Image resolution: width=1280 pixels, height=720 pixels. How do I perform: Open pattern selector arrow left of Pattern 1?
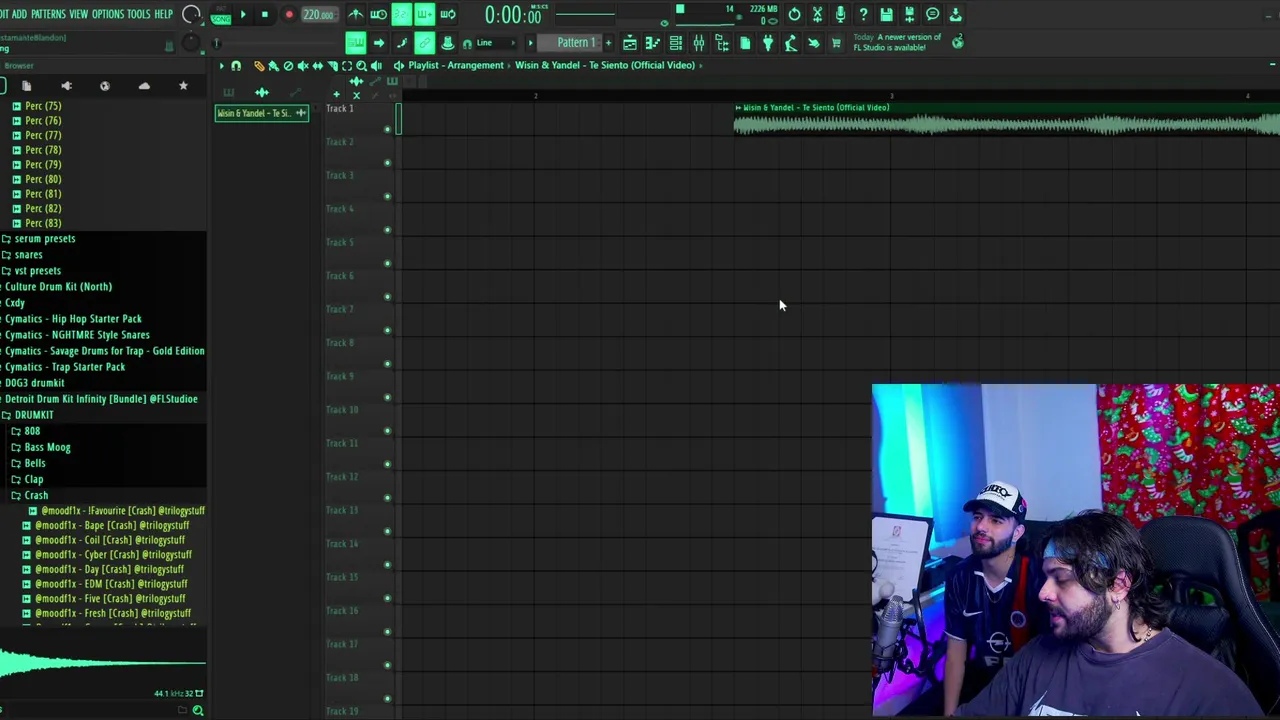(x=531, y=43)
